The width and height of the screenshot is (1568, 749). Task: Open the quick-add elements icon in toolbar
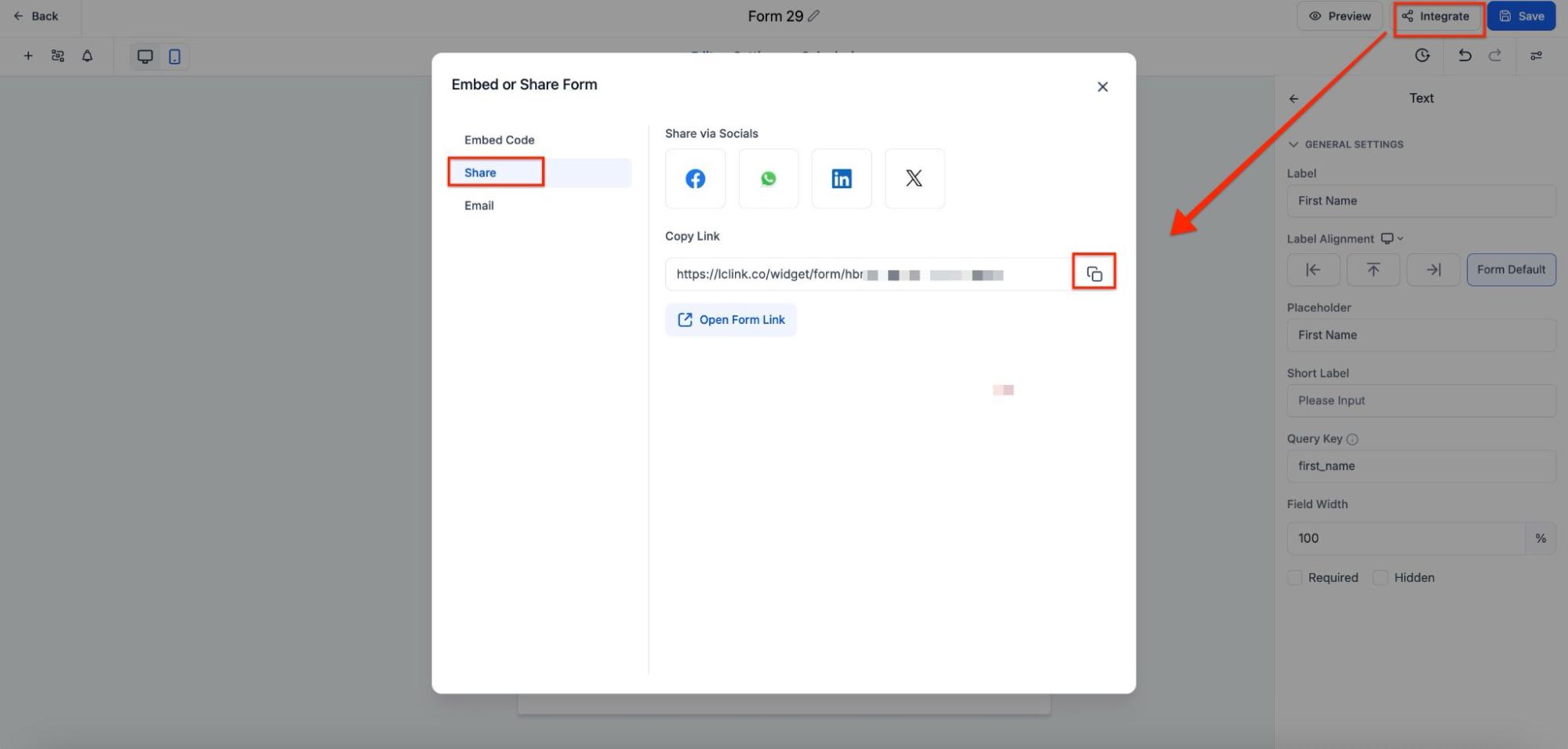57,56
